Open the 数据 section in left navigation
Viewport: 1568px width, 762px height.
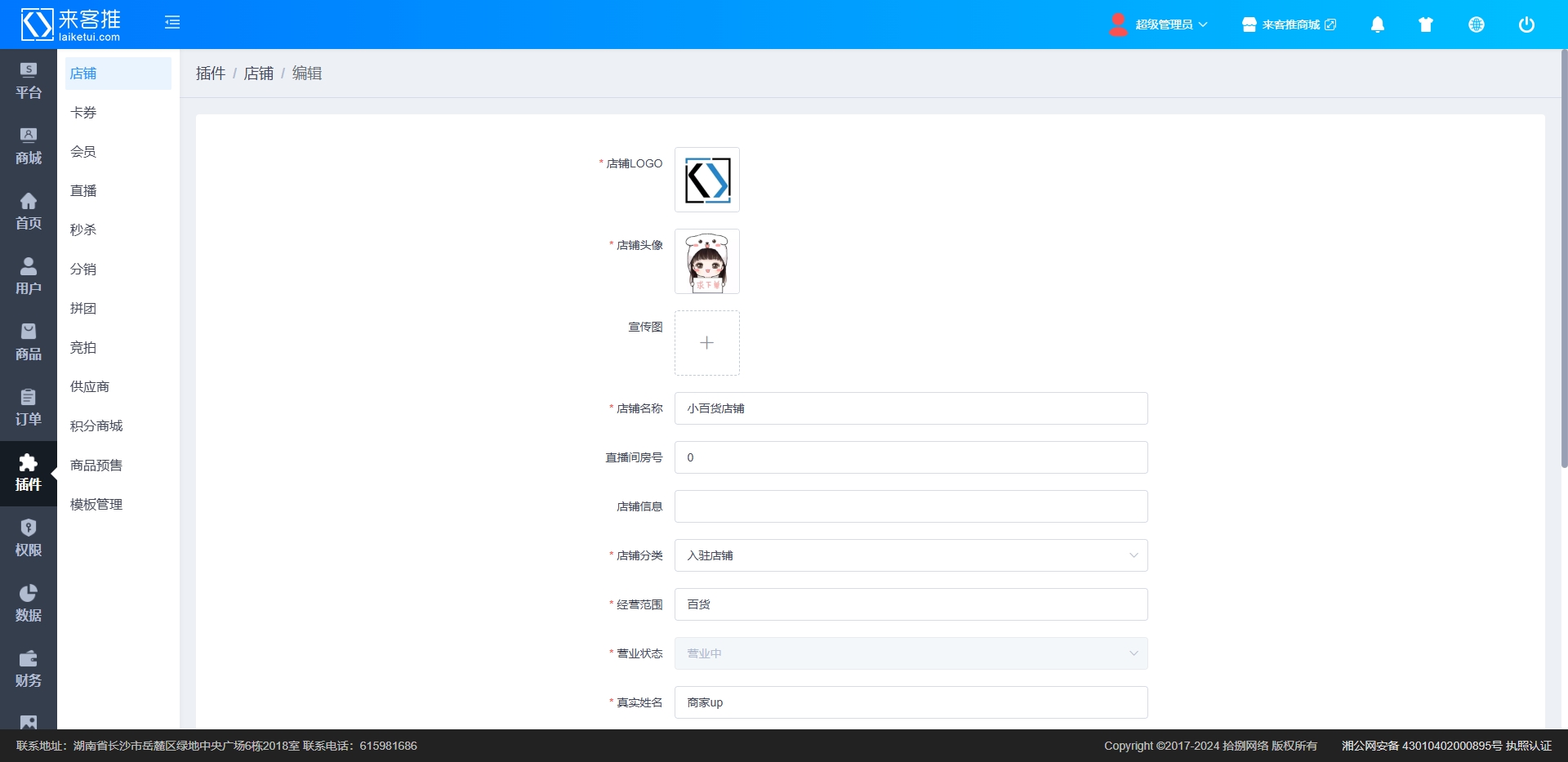tap(29, 604)
